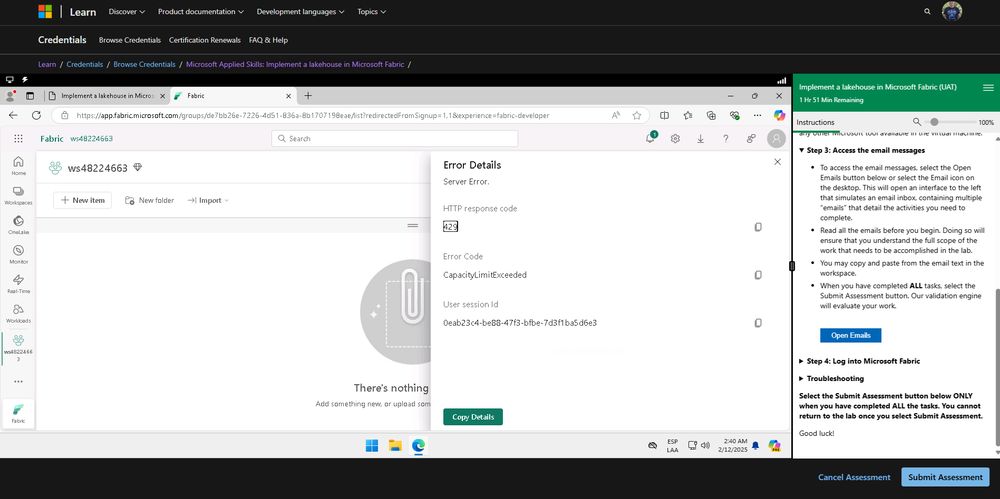The width and height of the screenshot is (1000, 499).
Task: Click New folder button in workspace
Action: tap(149, 200)
